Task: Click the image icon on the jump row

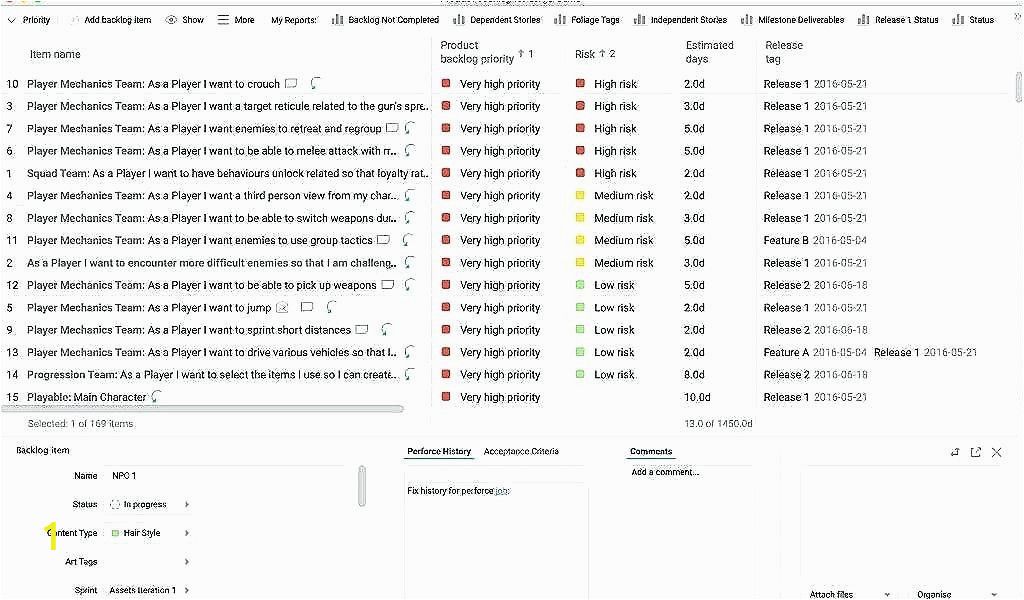Action: tap(282, 307)
